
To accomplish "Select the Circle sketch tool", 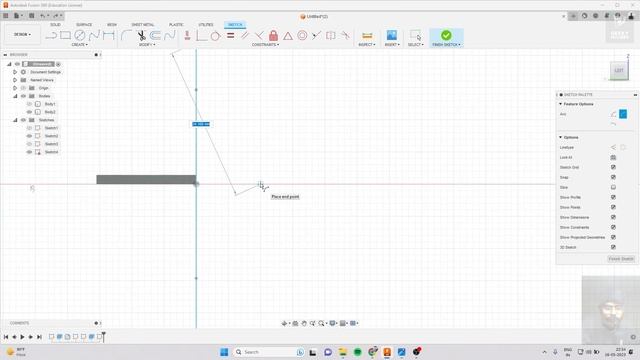I will tap(80, 36).
